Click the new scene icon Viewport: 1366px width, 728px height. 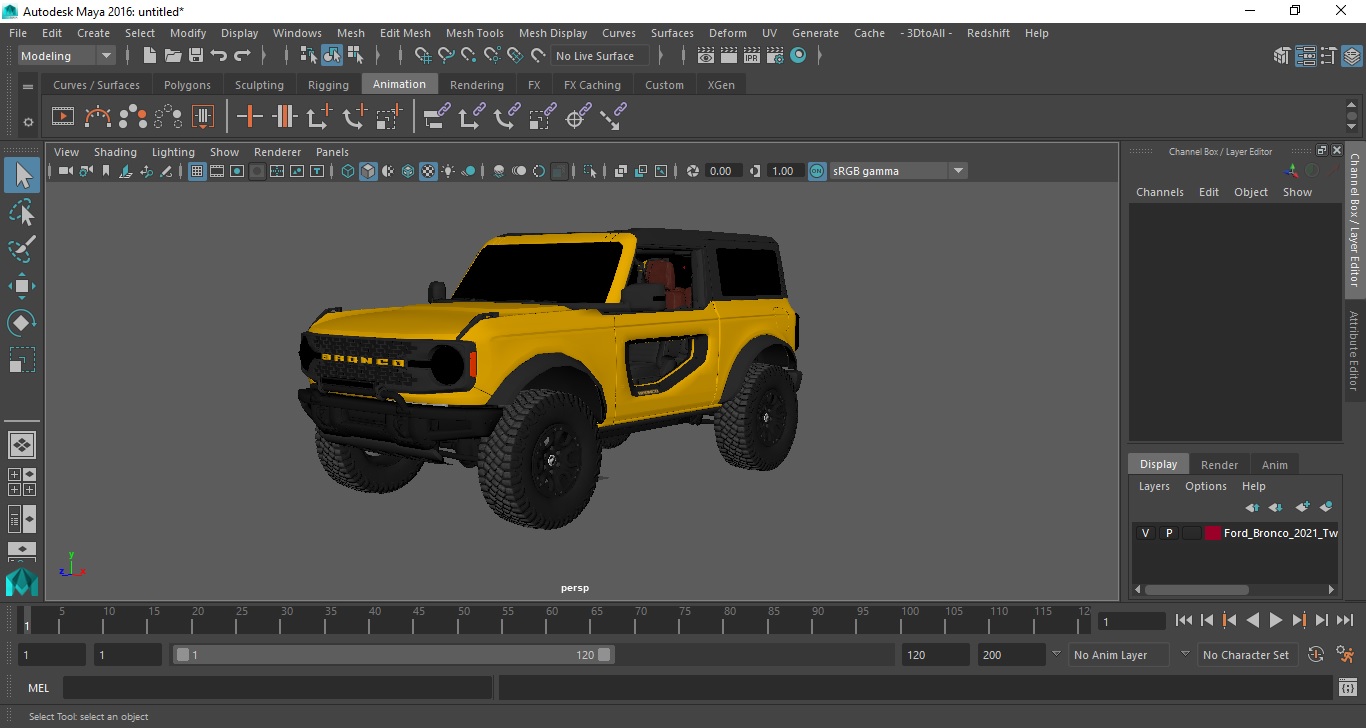[x=150, y=56]
